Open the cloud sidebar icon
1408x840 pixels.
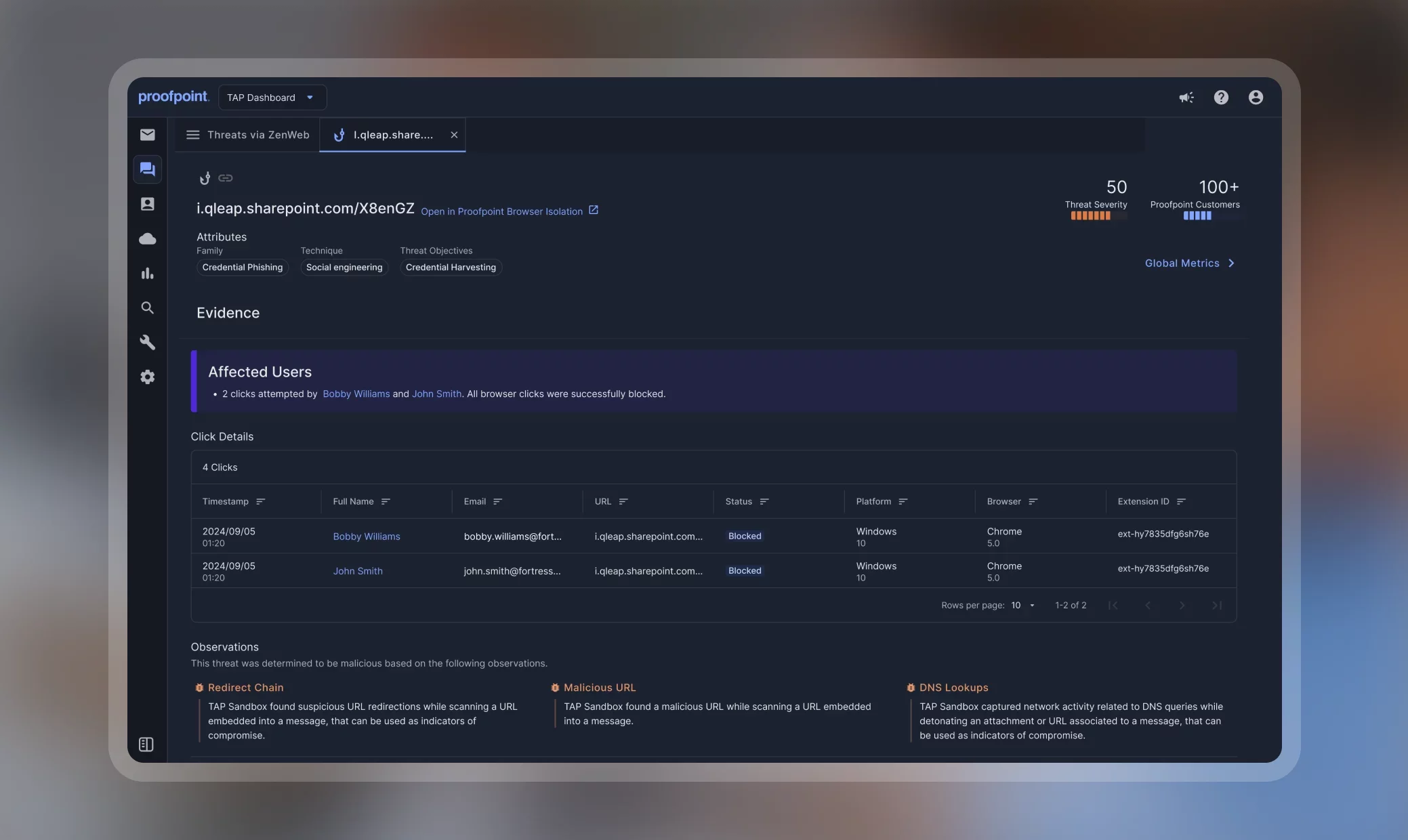tap(147, 238)
